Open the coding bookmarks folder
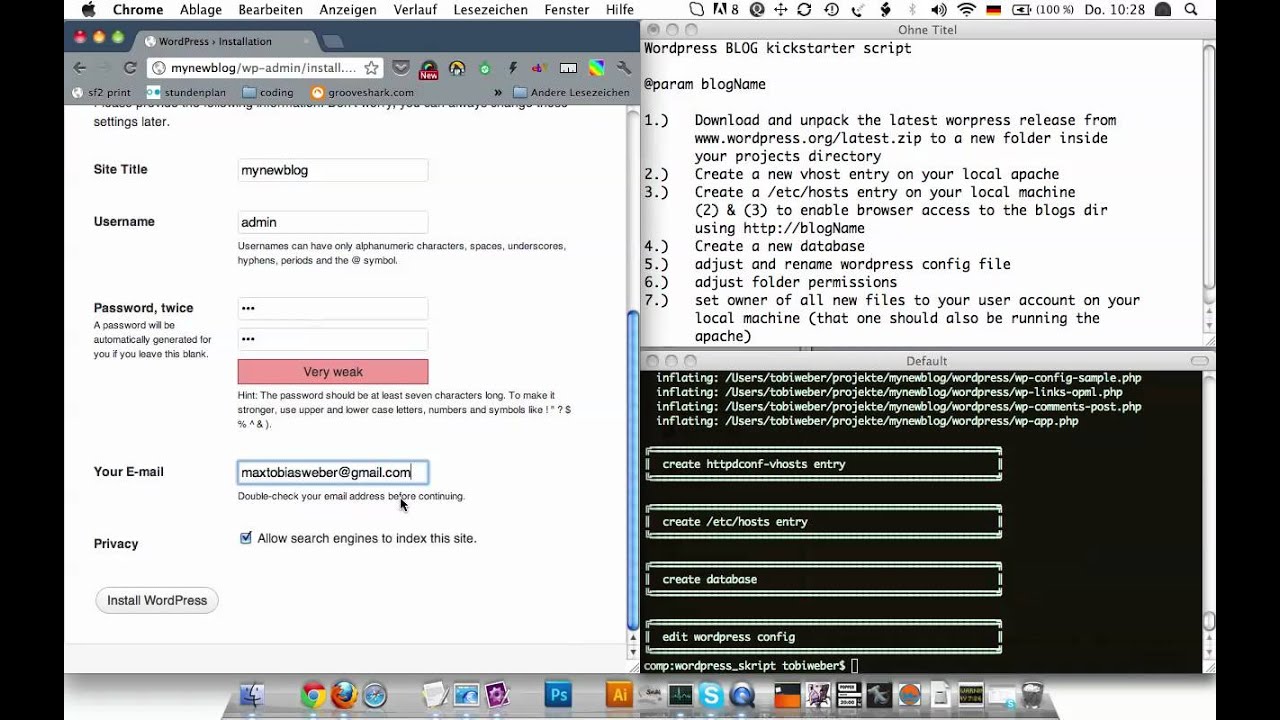 (x=268, y=92)
